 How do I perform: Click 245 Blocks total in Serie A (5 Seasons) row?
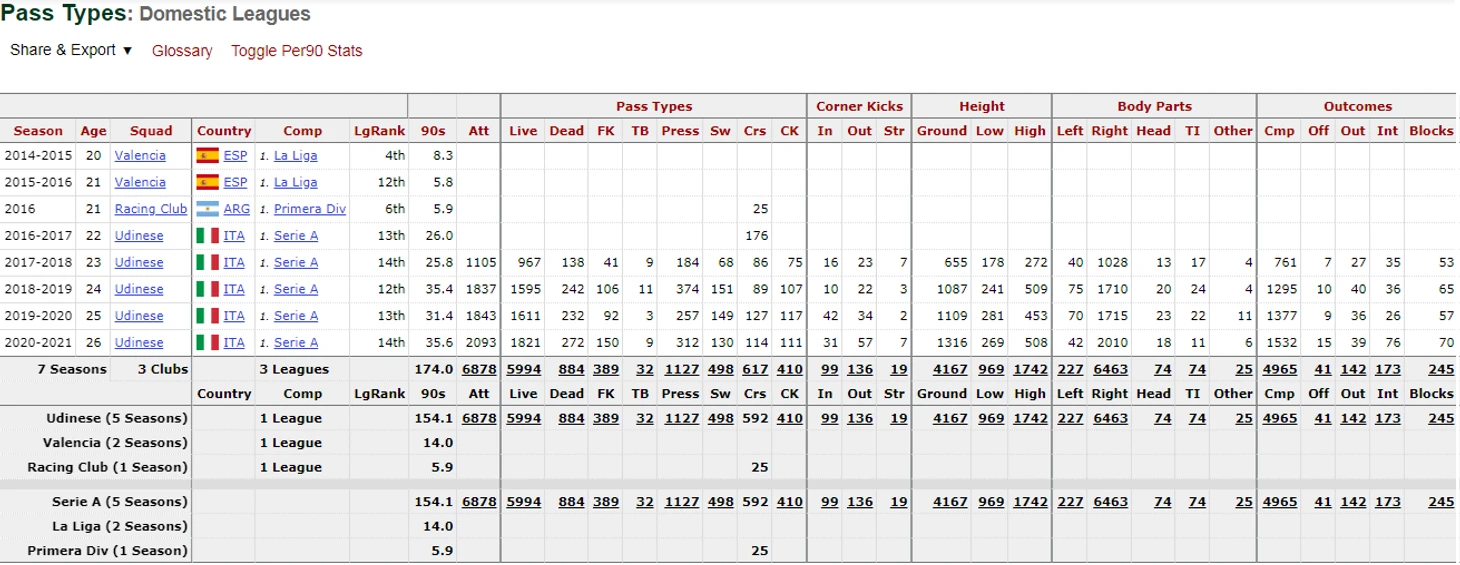[1441, 502]
